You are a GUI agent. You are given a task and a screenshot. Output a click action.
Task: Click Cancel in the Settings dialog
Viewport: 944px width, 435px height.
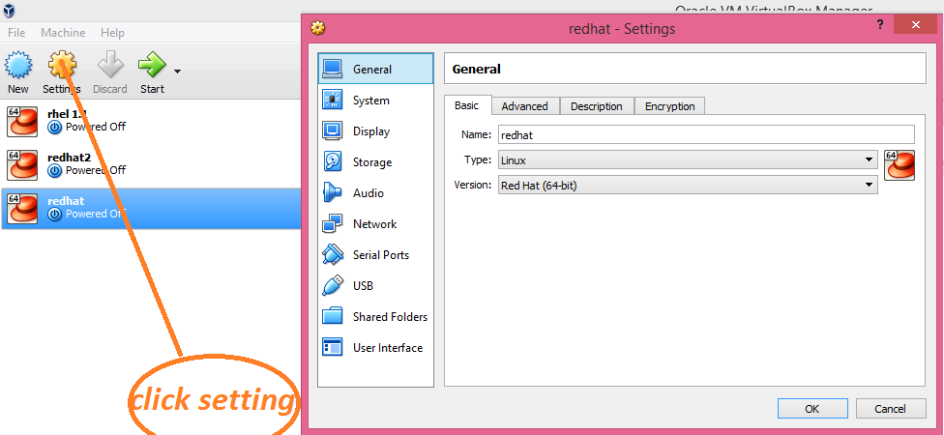point(890,409)
